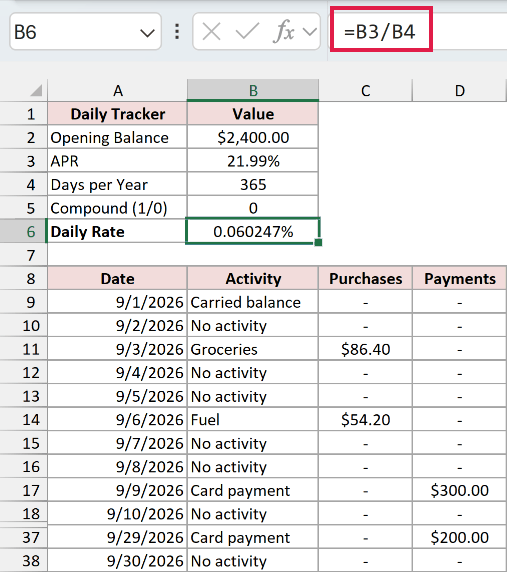
Task: Select the 9/30/2026 date cell
Action: (117, 561)
